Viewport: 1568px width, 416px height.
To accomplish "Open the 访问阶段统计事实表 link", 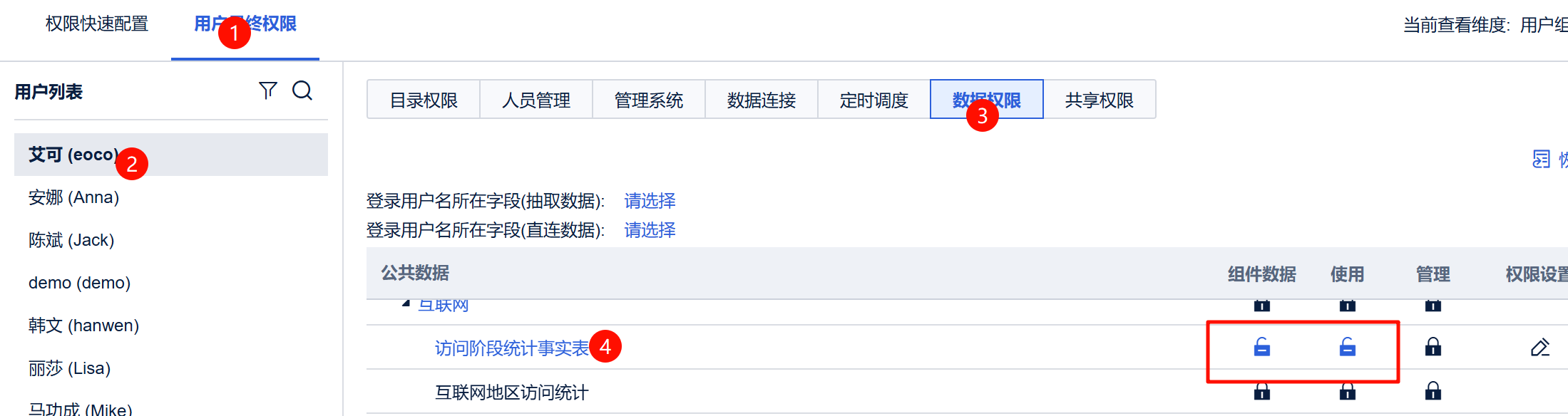I will tap(512, 348).
